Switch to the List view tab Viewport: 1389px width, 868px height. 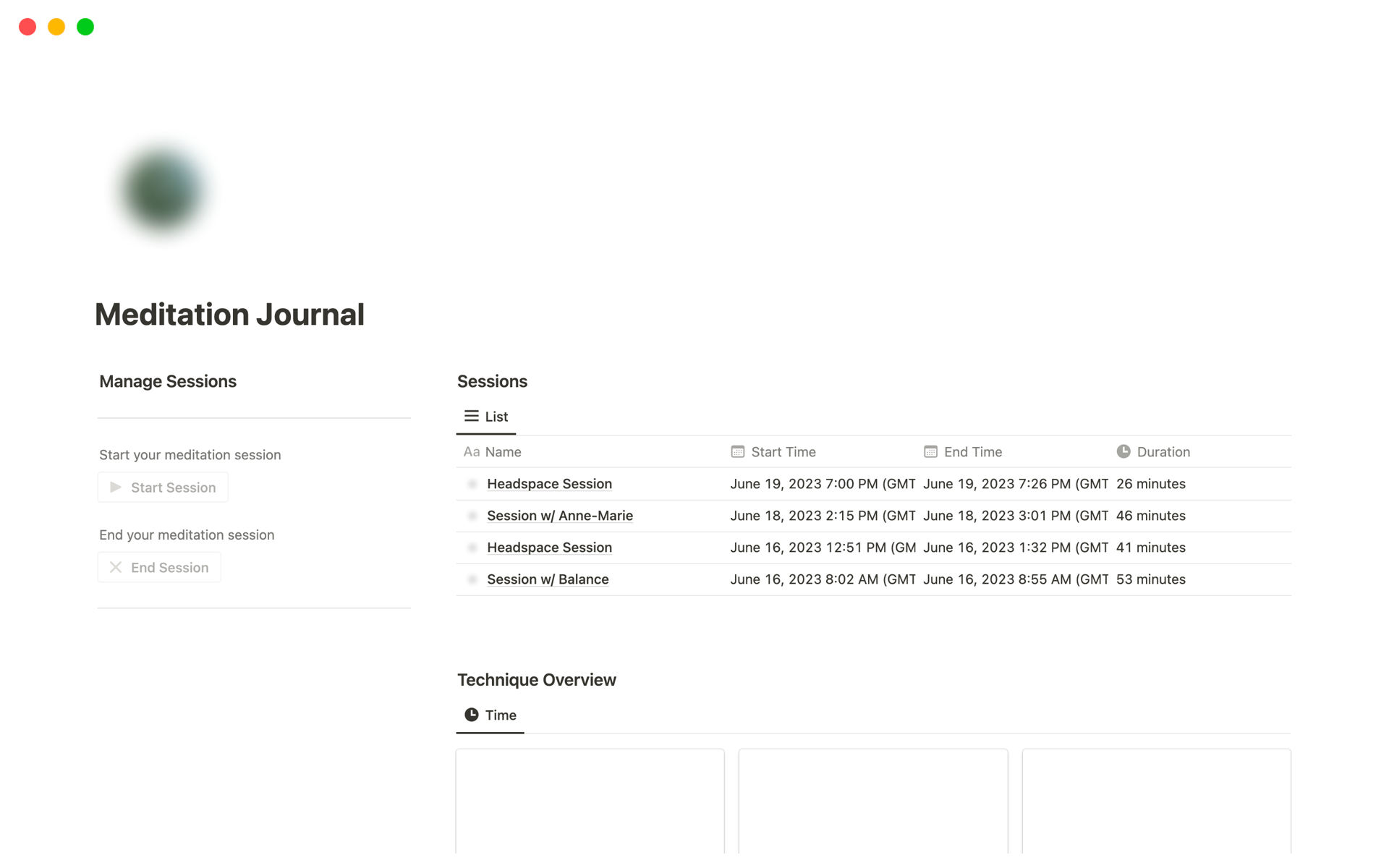486,416
